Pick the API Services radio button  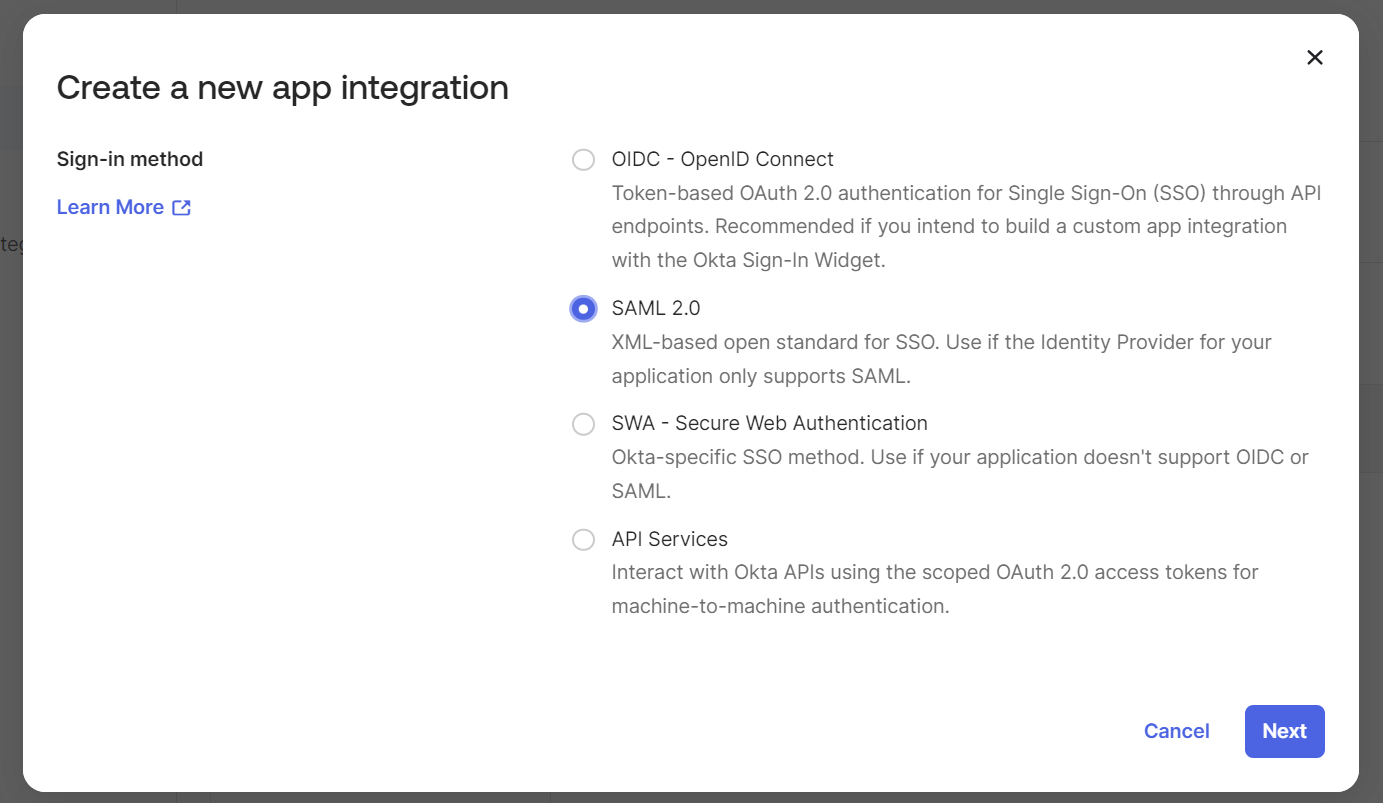tap(583, 540)
